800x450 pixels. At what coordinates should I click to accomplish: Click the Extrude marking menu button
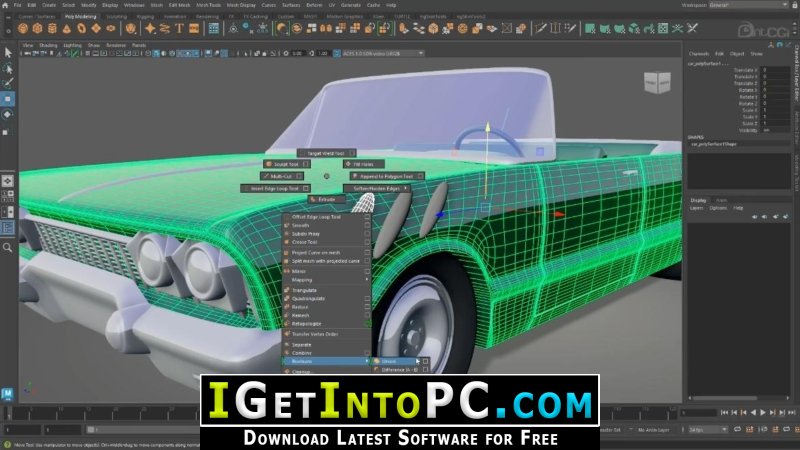[327, 199]
